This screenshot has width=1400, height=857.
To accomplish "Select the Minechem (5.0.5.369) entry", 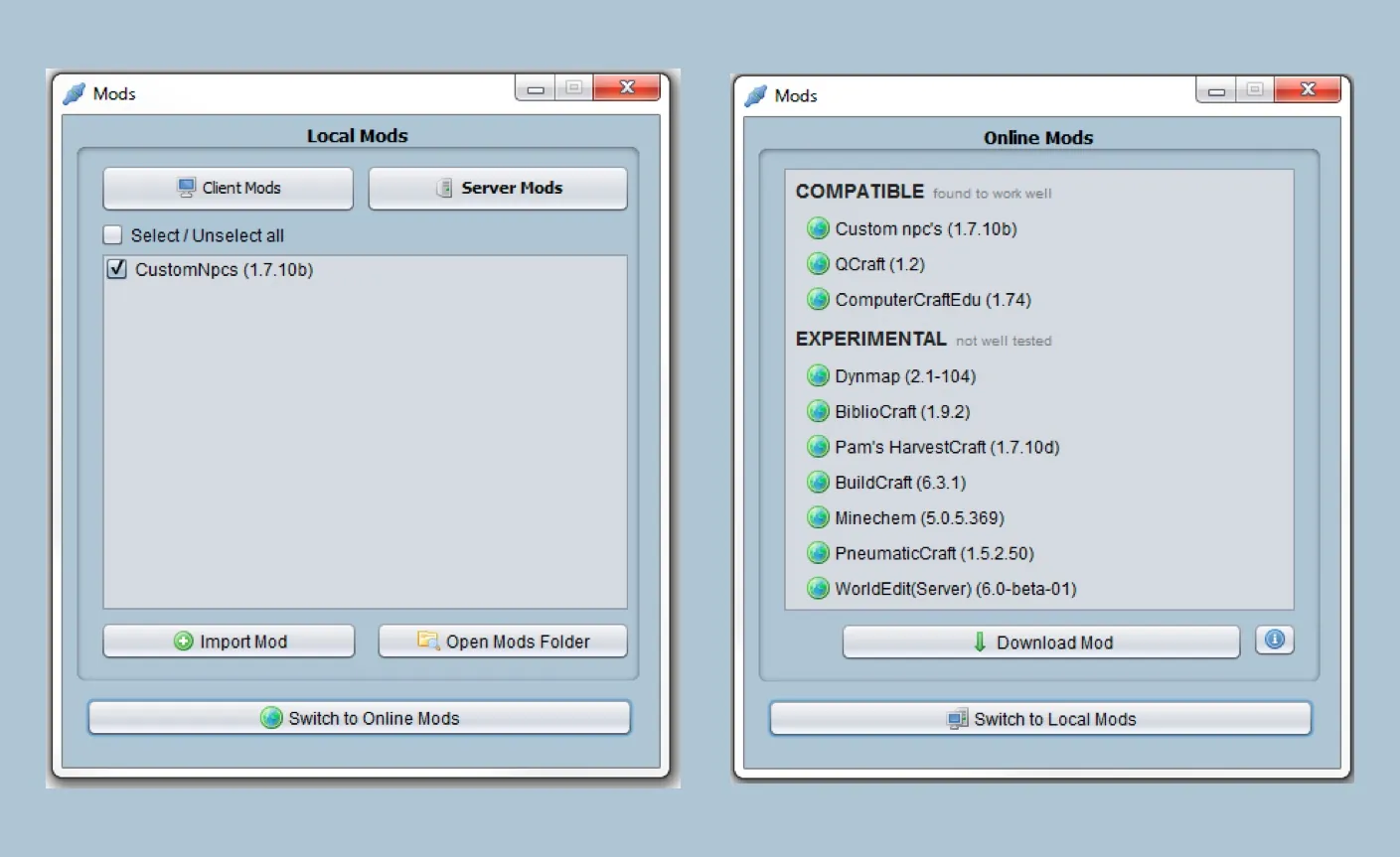I will pyautogui.click(x=919, y=517).
